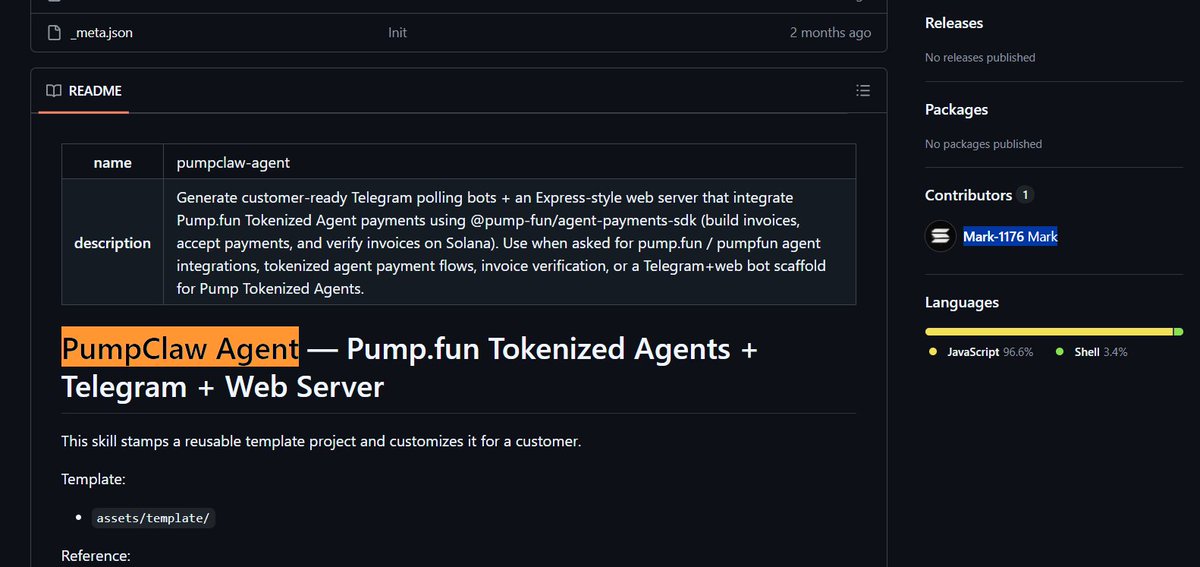Image resolution: width=1200 pixels, height=567 pixels.
Task: Click the book icon in README tab
Action: pos(54,91)
